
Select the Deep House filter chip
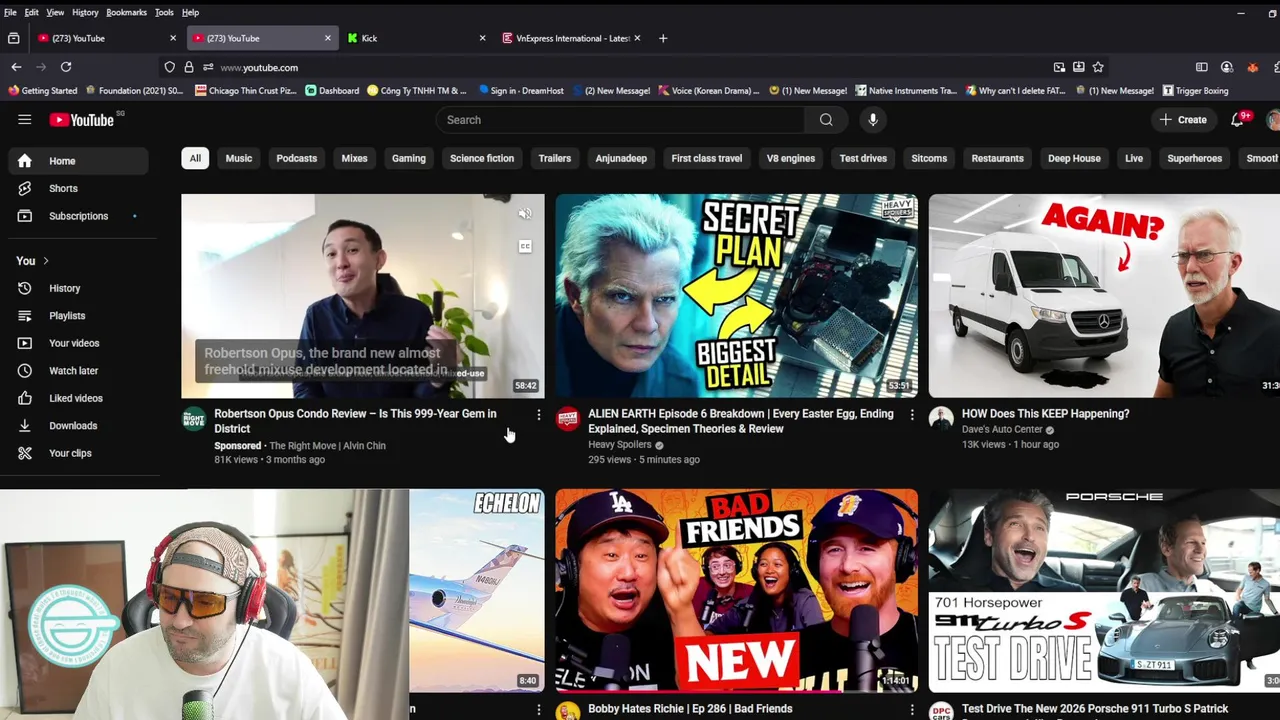pyautogui.click(x=1074, y=158)
